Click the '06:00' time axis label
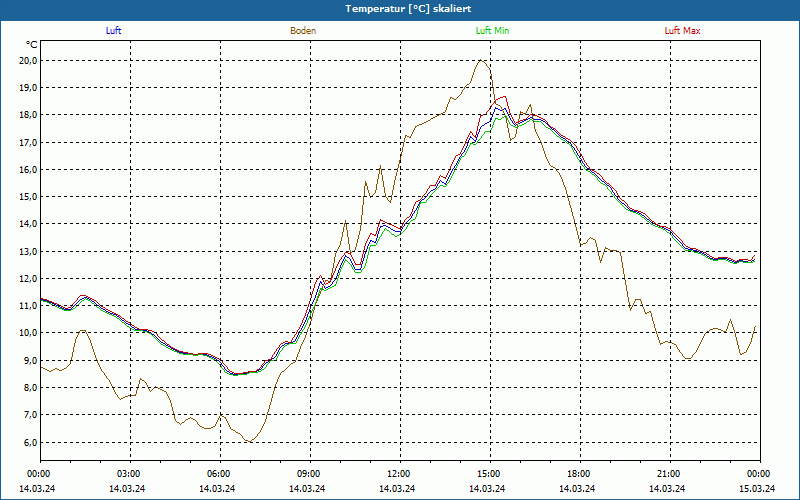 [218, 474]
